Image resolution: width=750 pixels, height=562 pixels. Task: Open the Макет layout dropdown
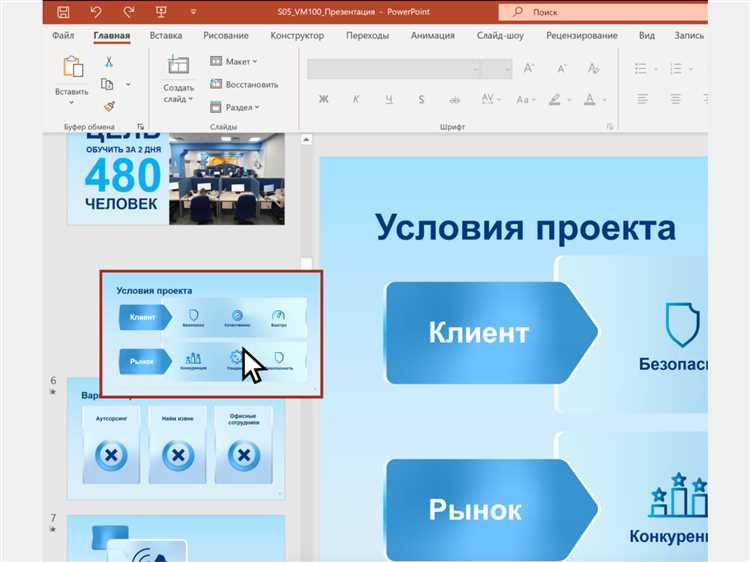234,61
